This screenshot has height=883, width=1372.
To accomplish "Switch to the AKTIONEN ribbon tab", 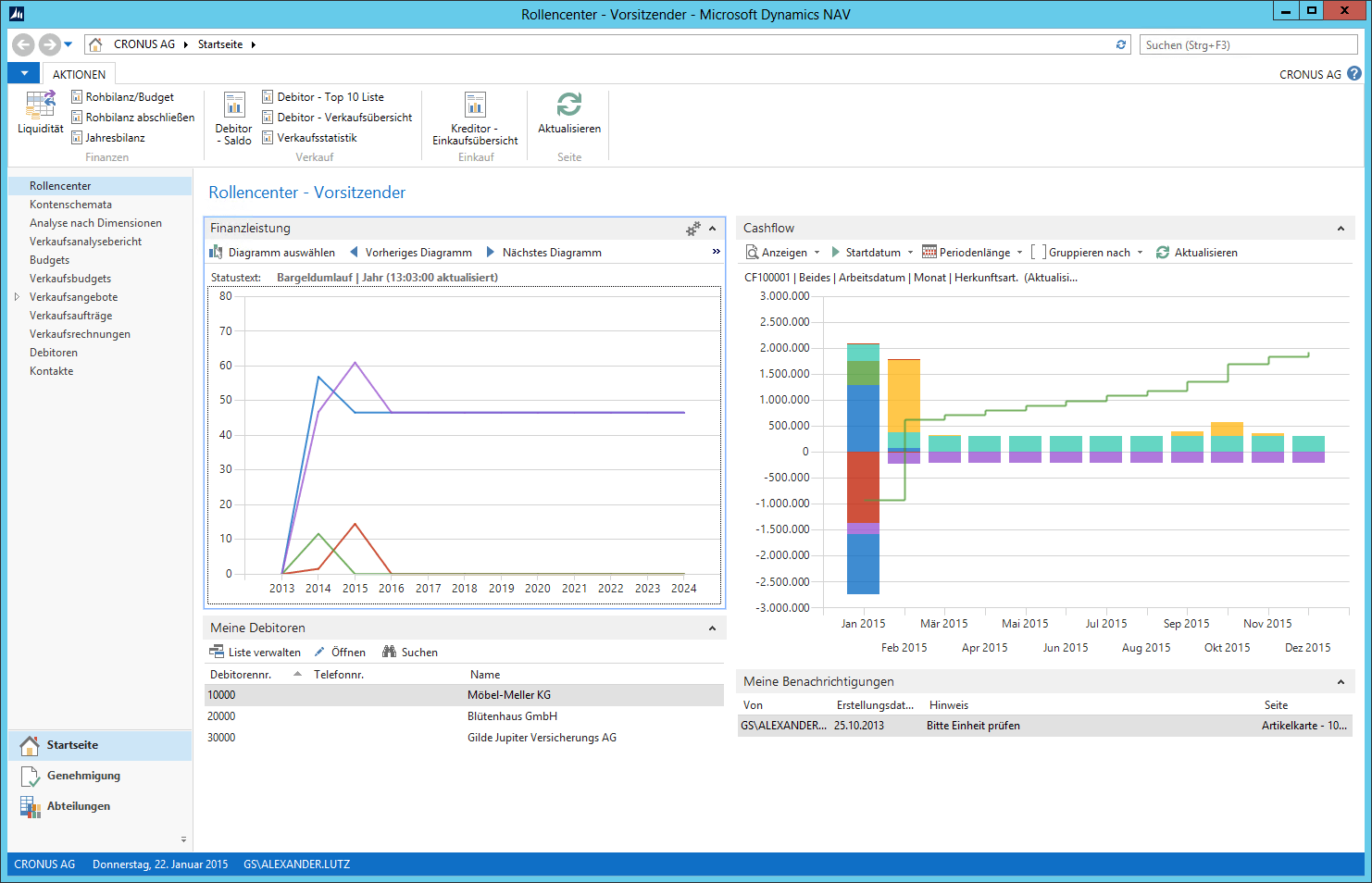I will point(79,74).
